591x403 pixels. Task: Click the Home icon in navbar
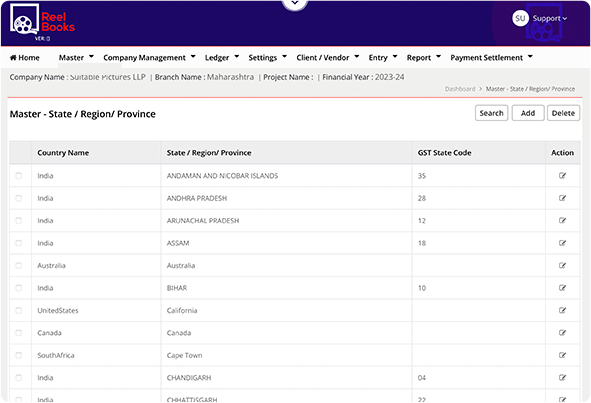13,57
